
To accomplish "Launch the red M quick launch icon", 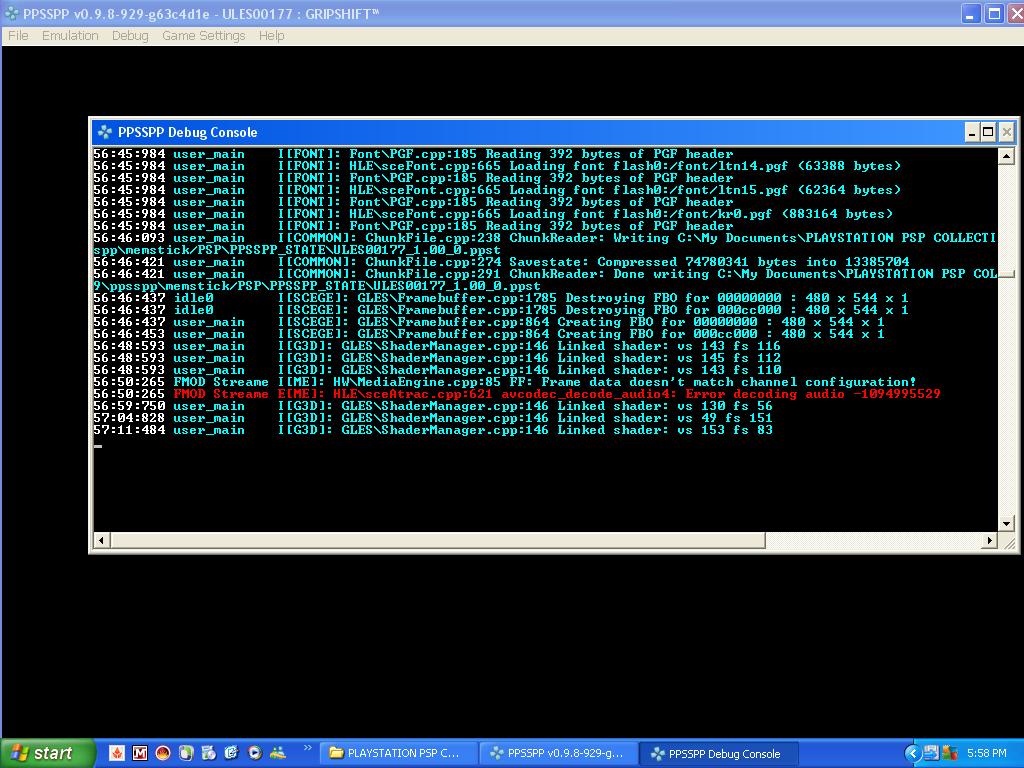I will [140, 753].
